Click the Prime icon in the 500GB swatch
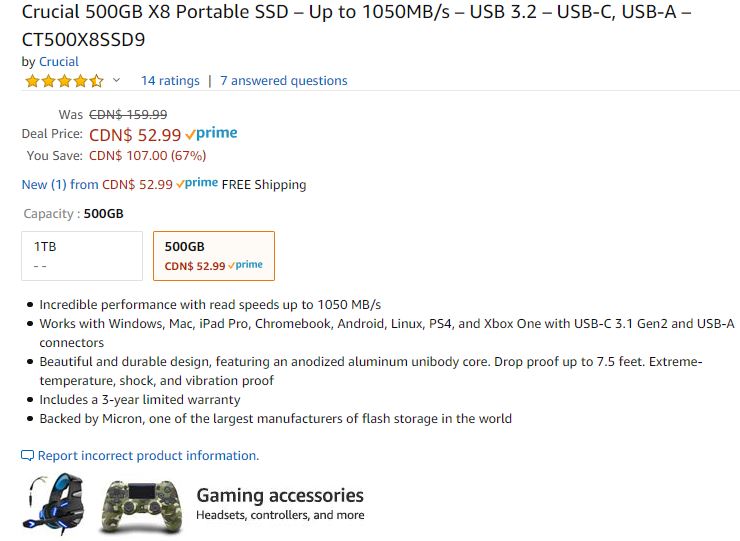Viewport: 740px width, 541px height. pyautogui.click(x=246, y=266)
